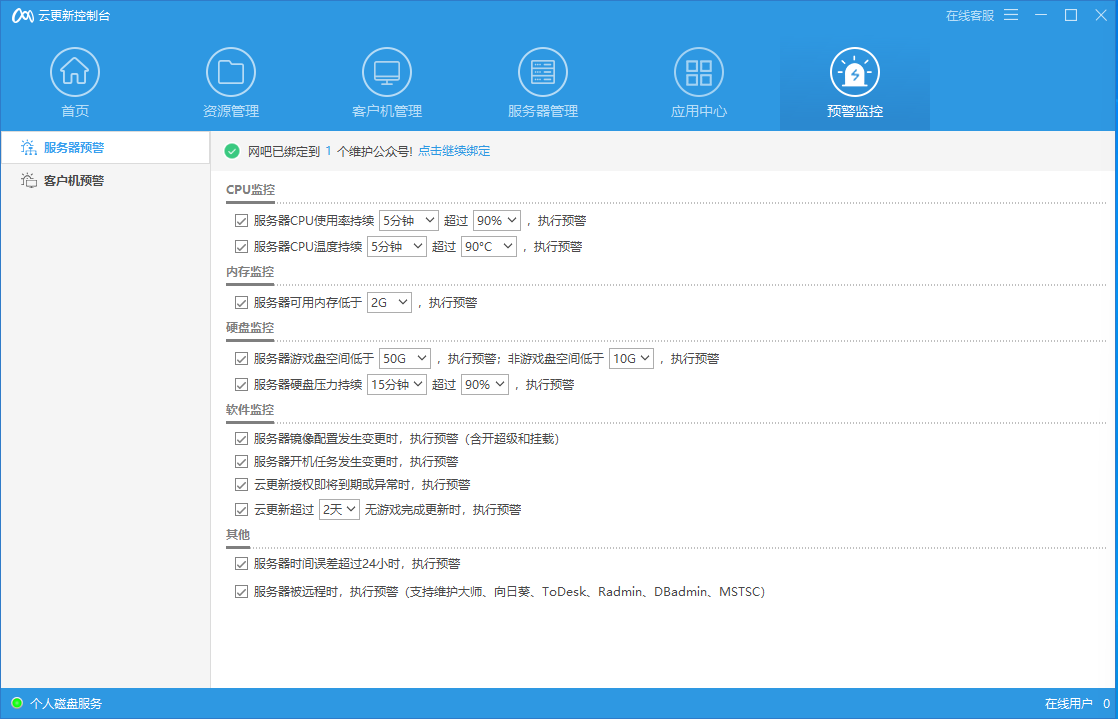The height and width of the screenshot is (719, 1118).
Task: Open the 客户机管理 monitor icon
Action: [387, 70]
